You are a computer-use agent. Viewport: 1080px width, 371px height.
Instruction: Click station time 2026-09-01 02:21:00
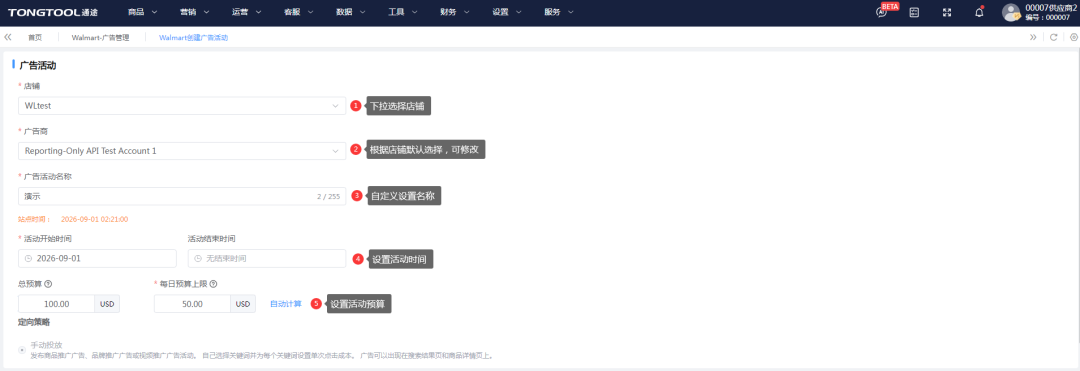pyautogui.click(x=95, y=220)
